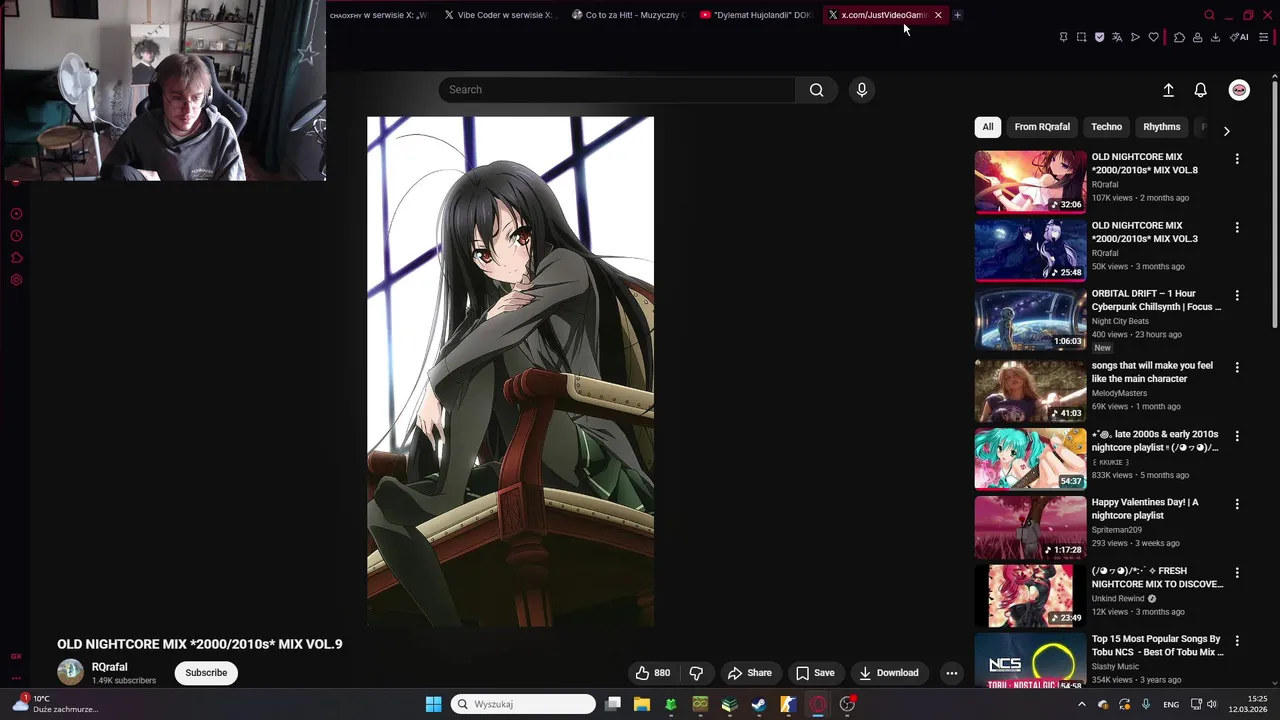Open options menu for ORBITAL DRIFT video
Image resolution: width=1280 pixels, height=720 pixels.
click(x=1237, y=296)
